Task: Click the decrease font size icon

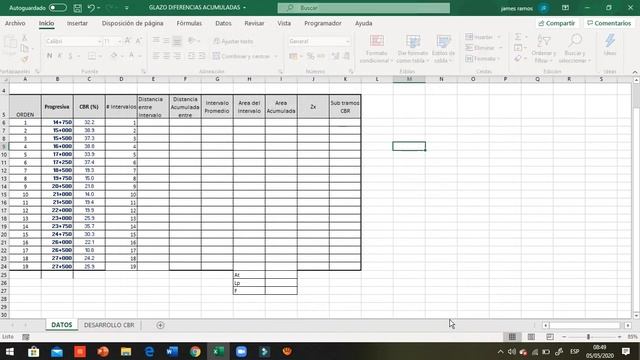Action: coord(138,41)
